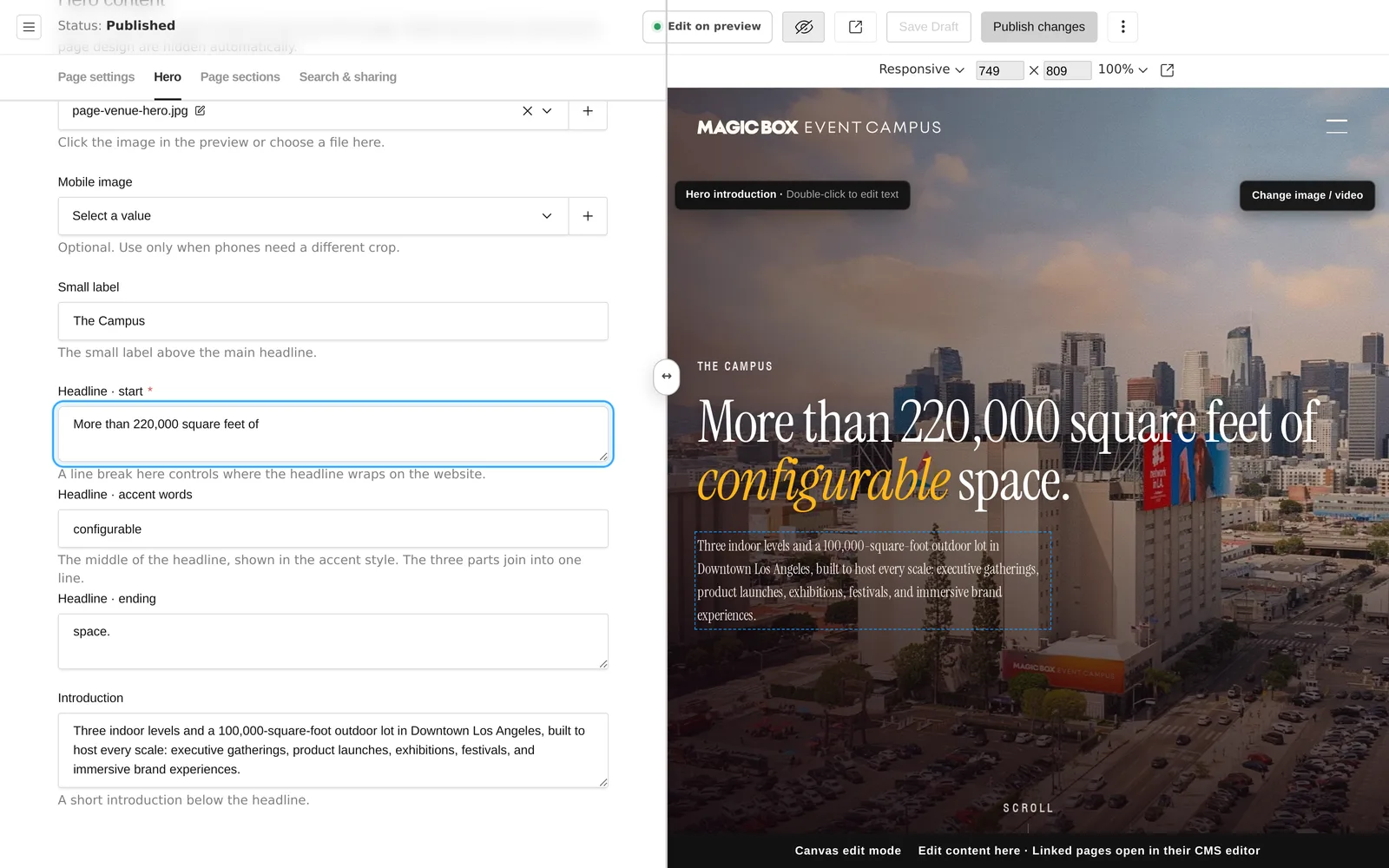The width and height of the screenshot is (1389, 868).
Task: Open the Mobile image select dropdown
Action: tap(313, 216)
